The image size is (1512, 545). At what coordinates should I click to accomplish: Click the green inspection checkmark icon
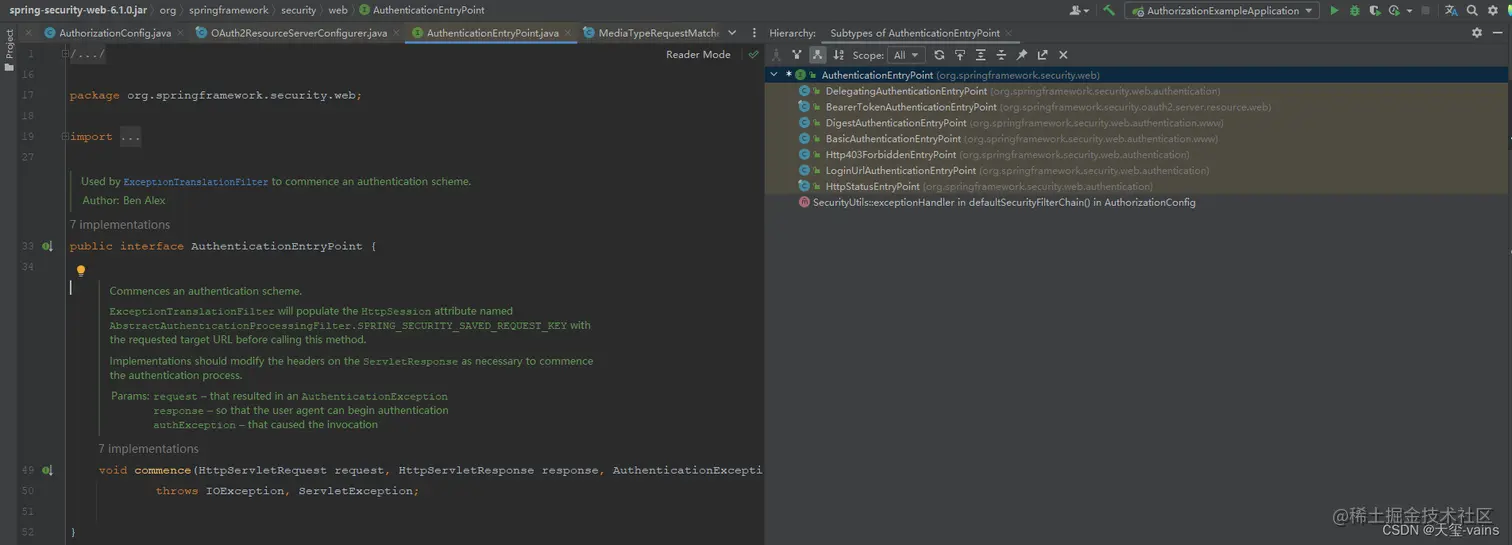point(753,55)
